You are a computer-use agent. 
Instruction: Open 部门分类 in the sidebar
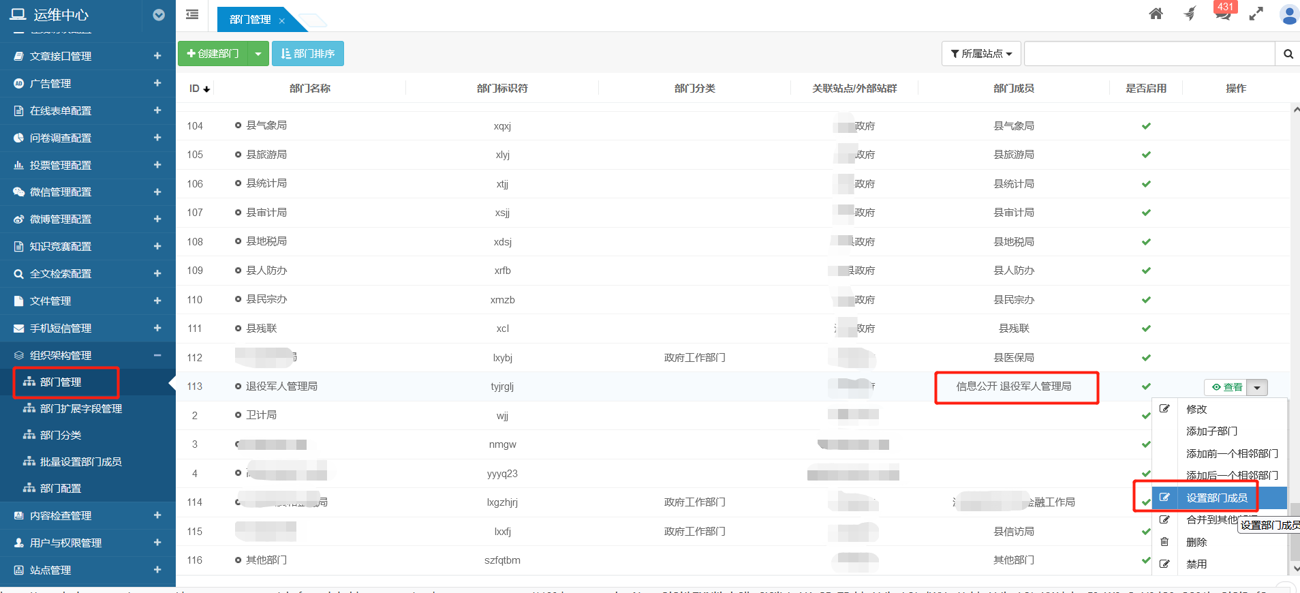pos(60,435)
